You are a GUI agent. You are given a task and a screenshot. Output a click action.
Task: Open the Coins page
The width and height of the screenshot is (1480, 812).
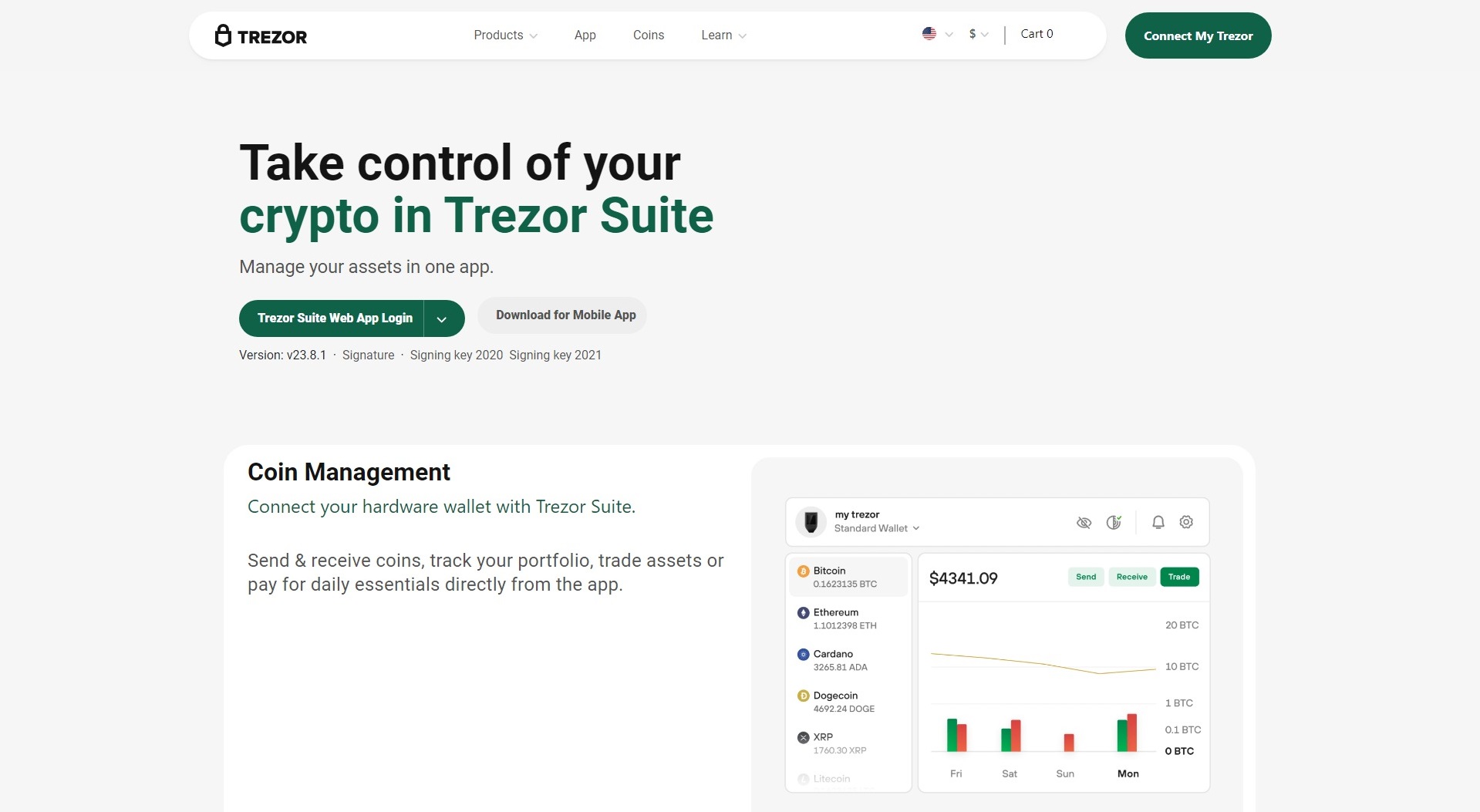point(649,35)
